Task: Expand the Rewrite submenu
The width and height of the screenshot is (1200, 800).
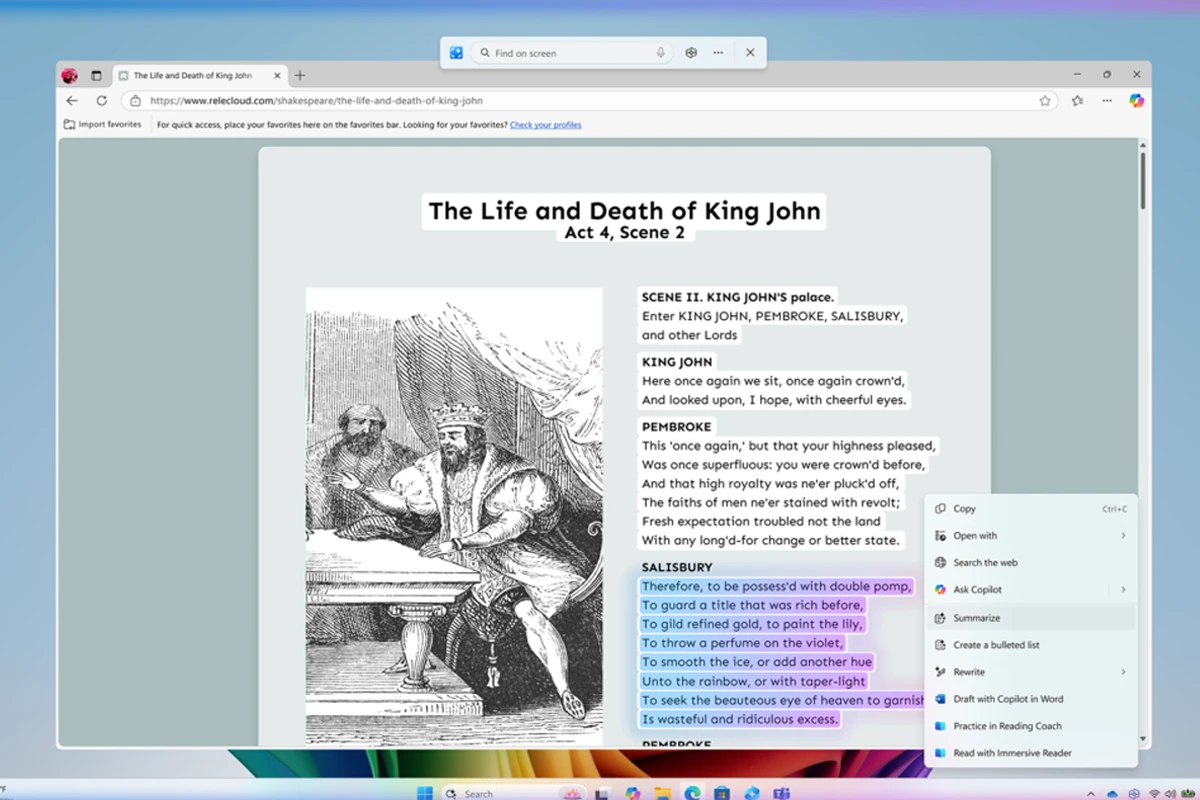Action: [x=1031, y=672]
